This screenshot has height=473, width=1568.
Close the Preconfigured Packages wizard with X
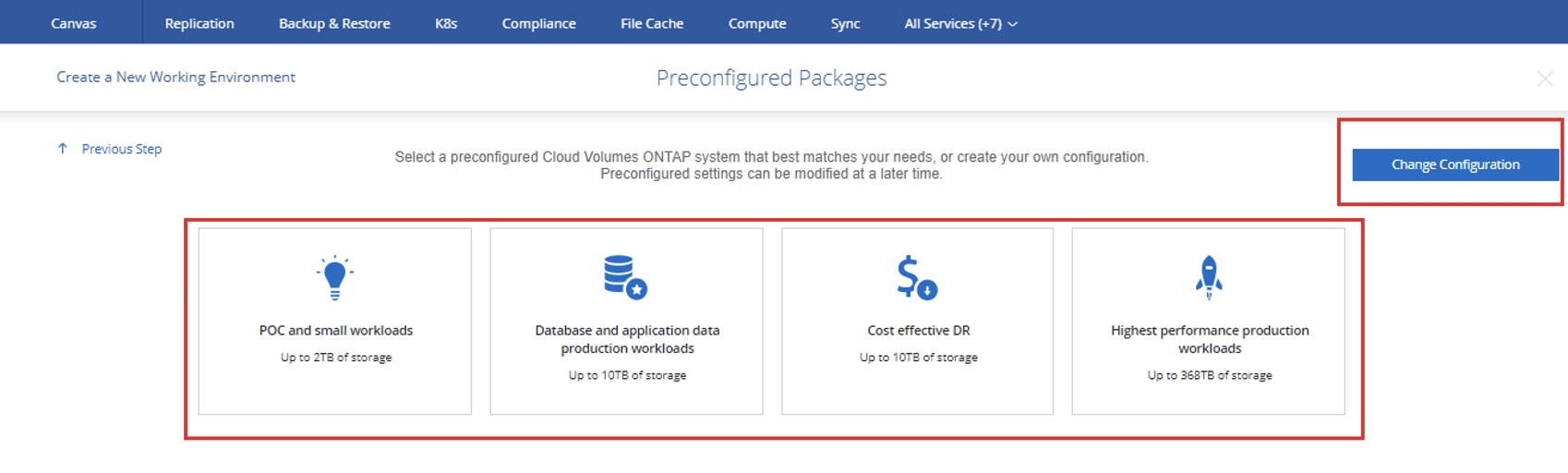point(1545,79)
